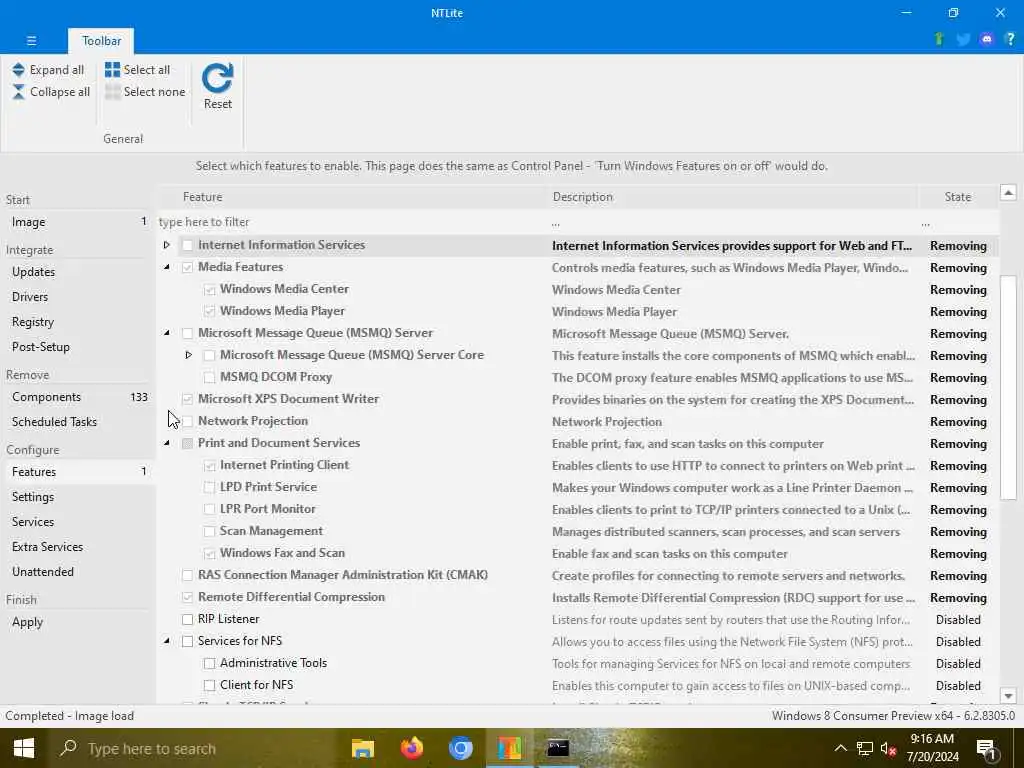Click the Expand all icon
This screenshot has height=768, width=1024.
click(x=18, y=70)
